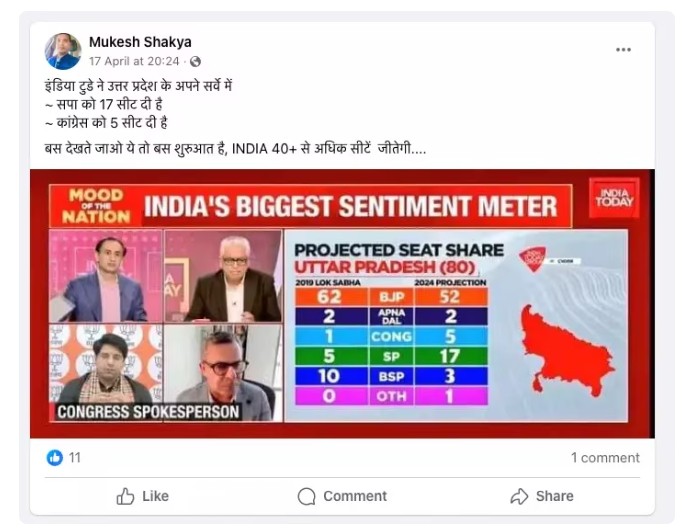Click the blue like reaction icon

55,458
